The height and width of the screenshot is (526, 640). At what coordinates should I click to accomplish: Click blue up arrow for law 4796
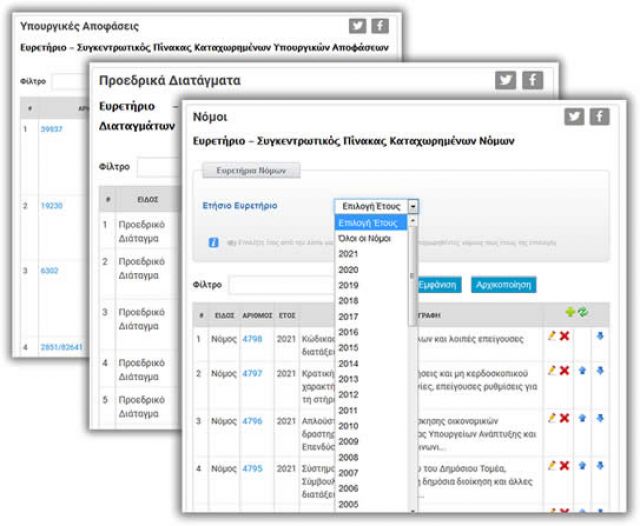(x=583, y=418)
